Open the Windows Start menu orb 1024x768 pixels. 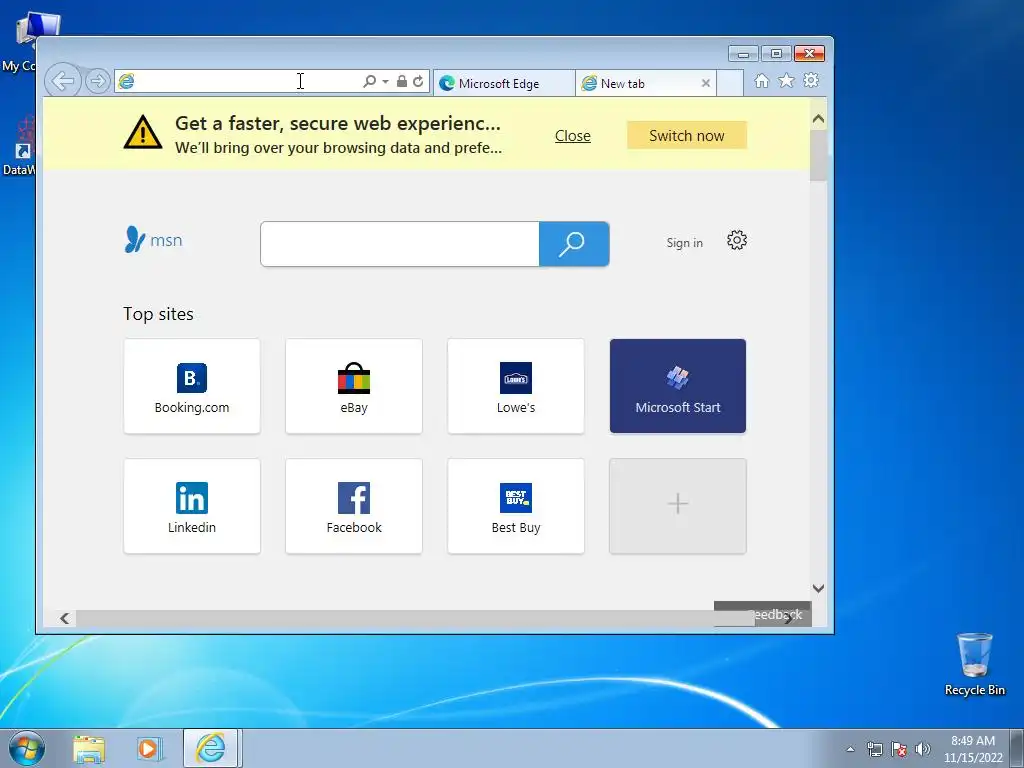(27, 748)
